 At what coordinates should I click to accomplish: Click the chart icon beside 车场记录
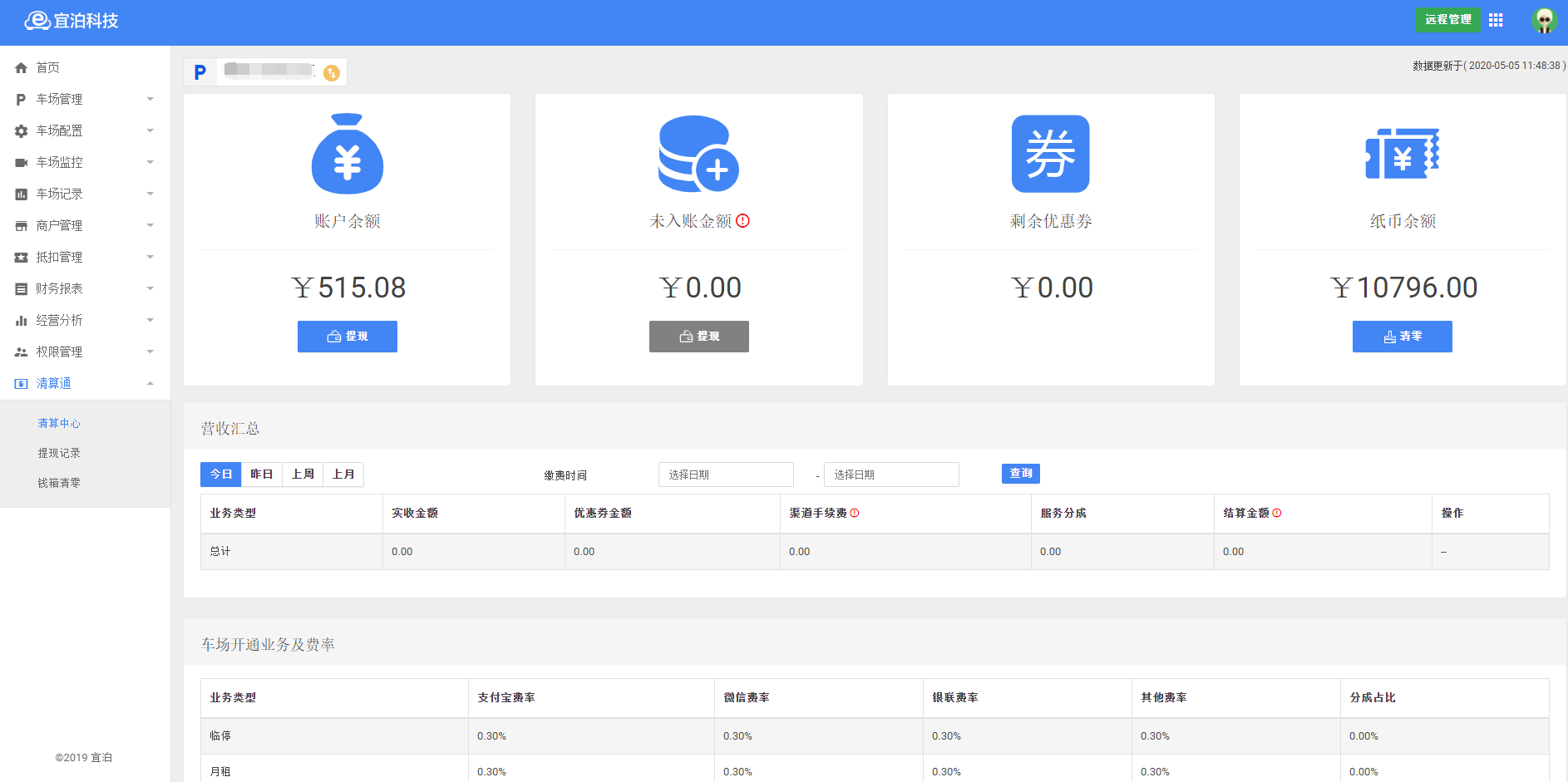(x=22, y=194)
